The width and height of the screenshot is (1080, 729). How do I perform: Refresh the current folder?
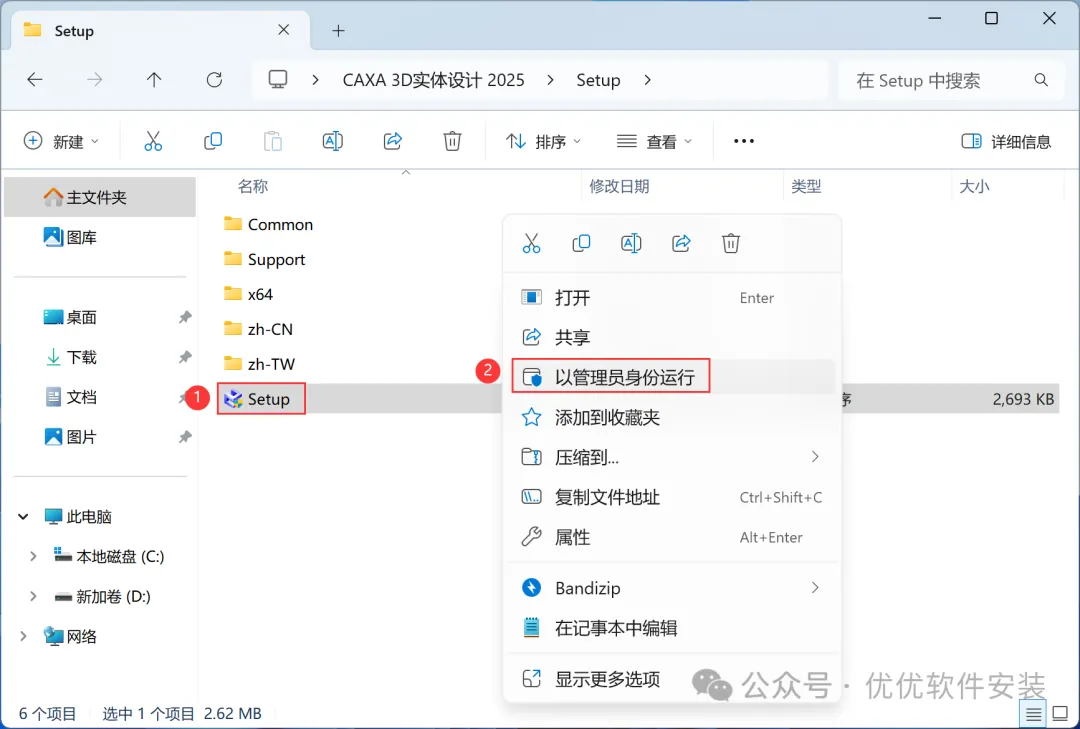coord(214,80)
